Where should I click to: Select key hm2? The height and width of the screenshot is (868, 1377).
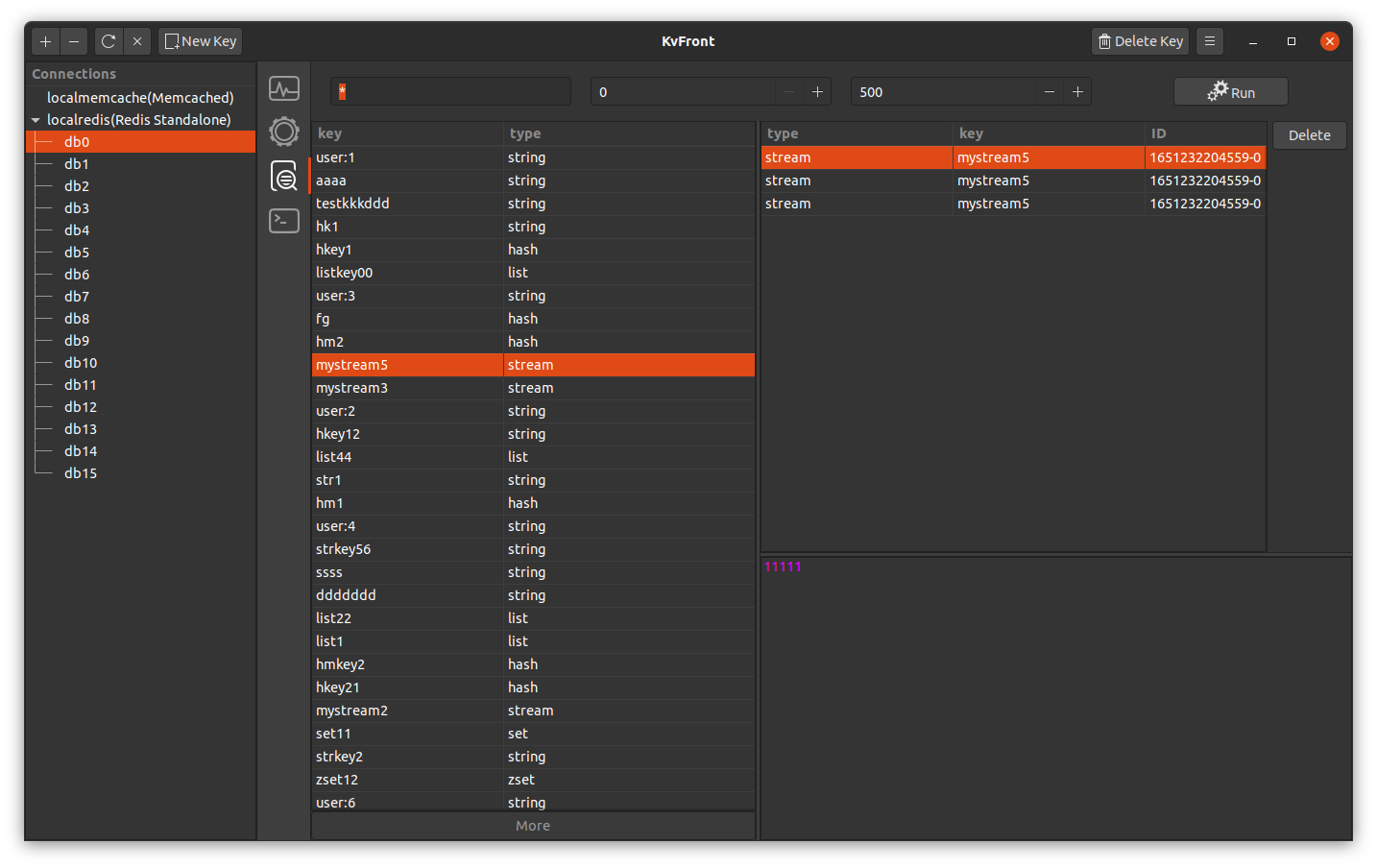pyautogui.click(x=533, y=342)
